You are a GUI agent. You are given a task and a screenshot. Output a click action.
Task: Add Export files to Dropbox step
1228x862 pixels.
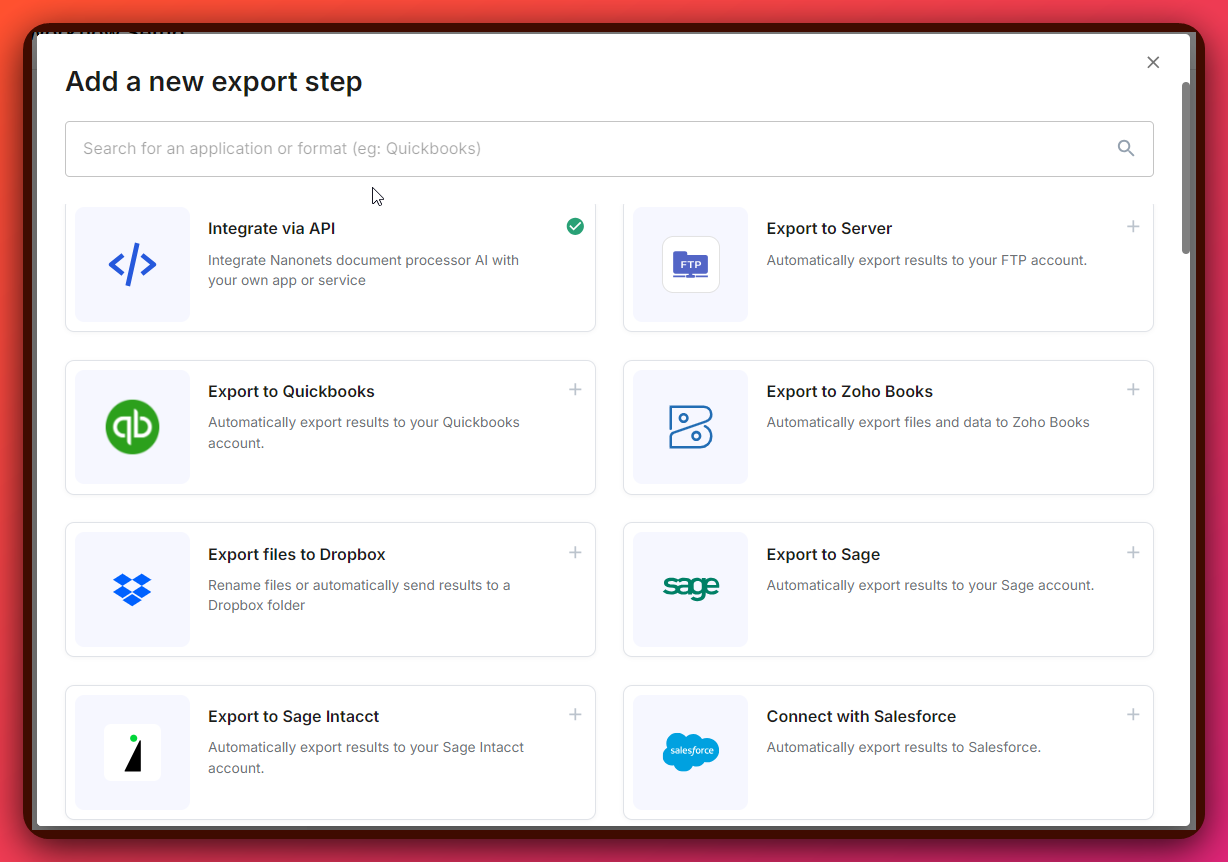(575, 553)
